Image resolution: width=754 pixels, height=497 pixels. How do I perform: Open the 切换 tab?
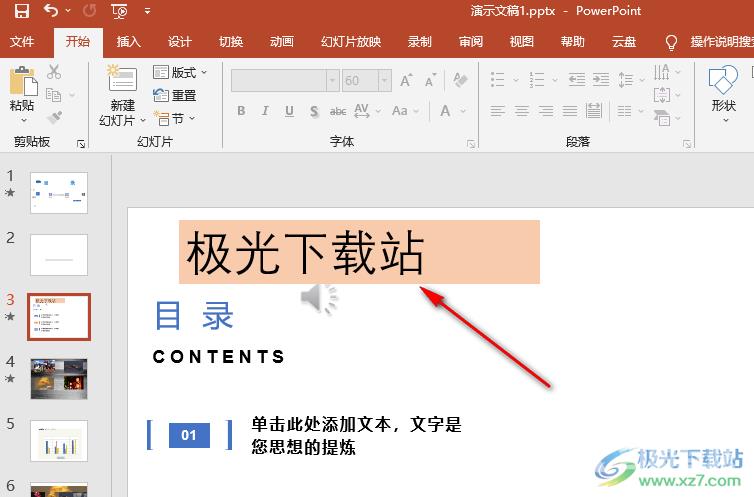click(231, 42)
